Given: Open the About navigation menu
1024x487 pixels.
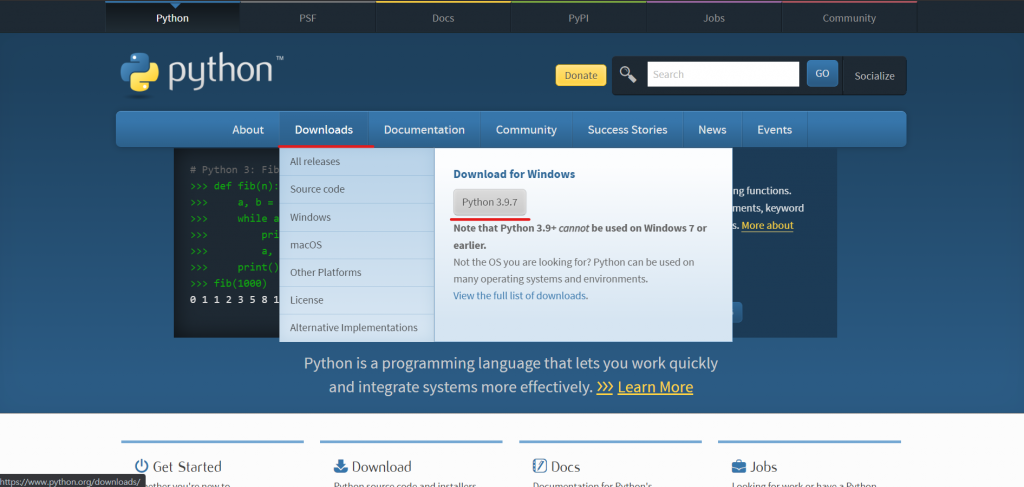Looking at the screenshot, I should (248, 129).
